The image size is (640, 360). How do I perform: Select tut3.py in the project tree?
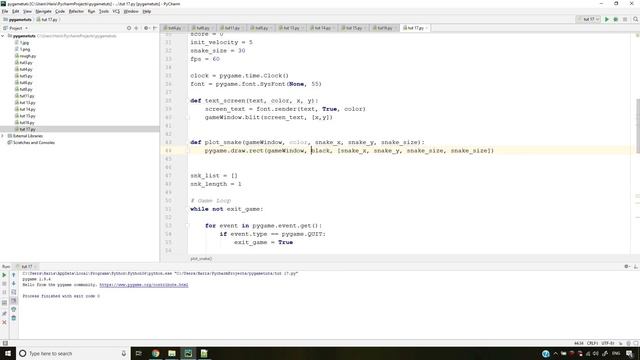(23, 62)
